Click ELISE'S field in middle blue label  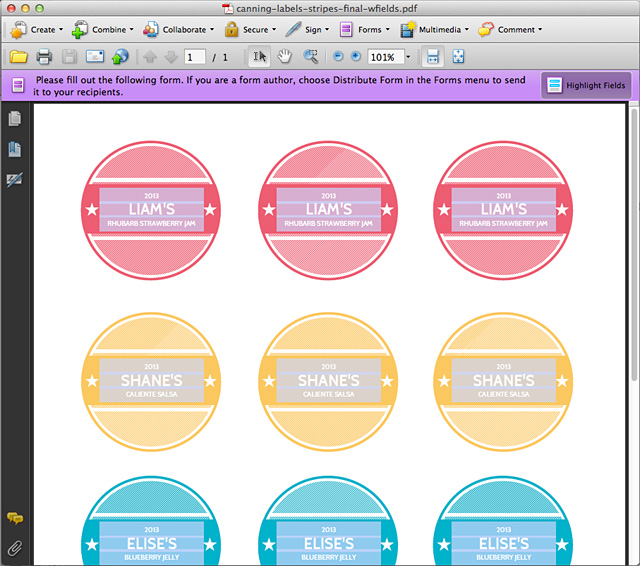point(329,544)
